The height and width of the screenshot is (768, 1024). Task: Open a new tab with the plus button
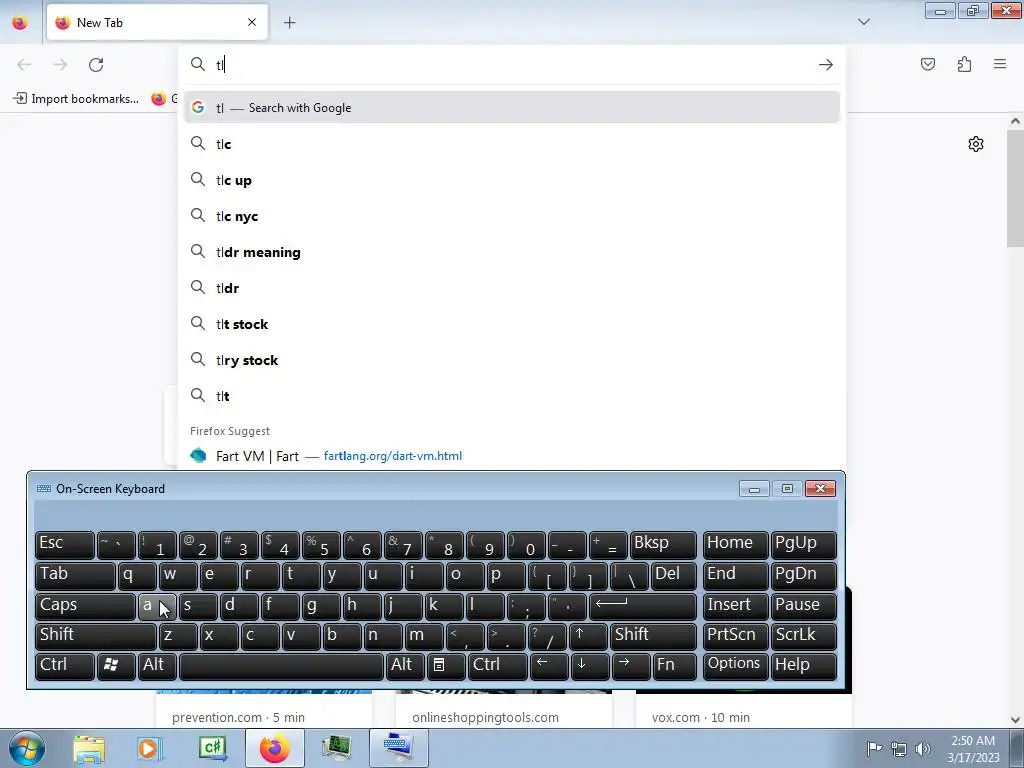(x=289, y=23)
